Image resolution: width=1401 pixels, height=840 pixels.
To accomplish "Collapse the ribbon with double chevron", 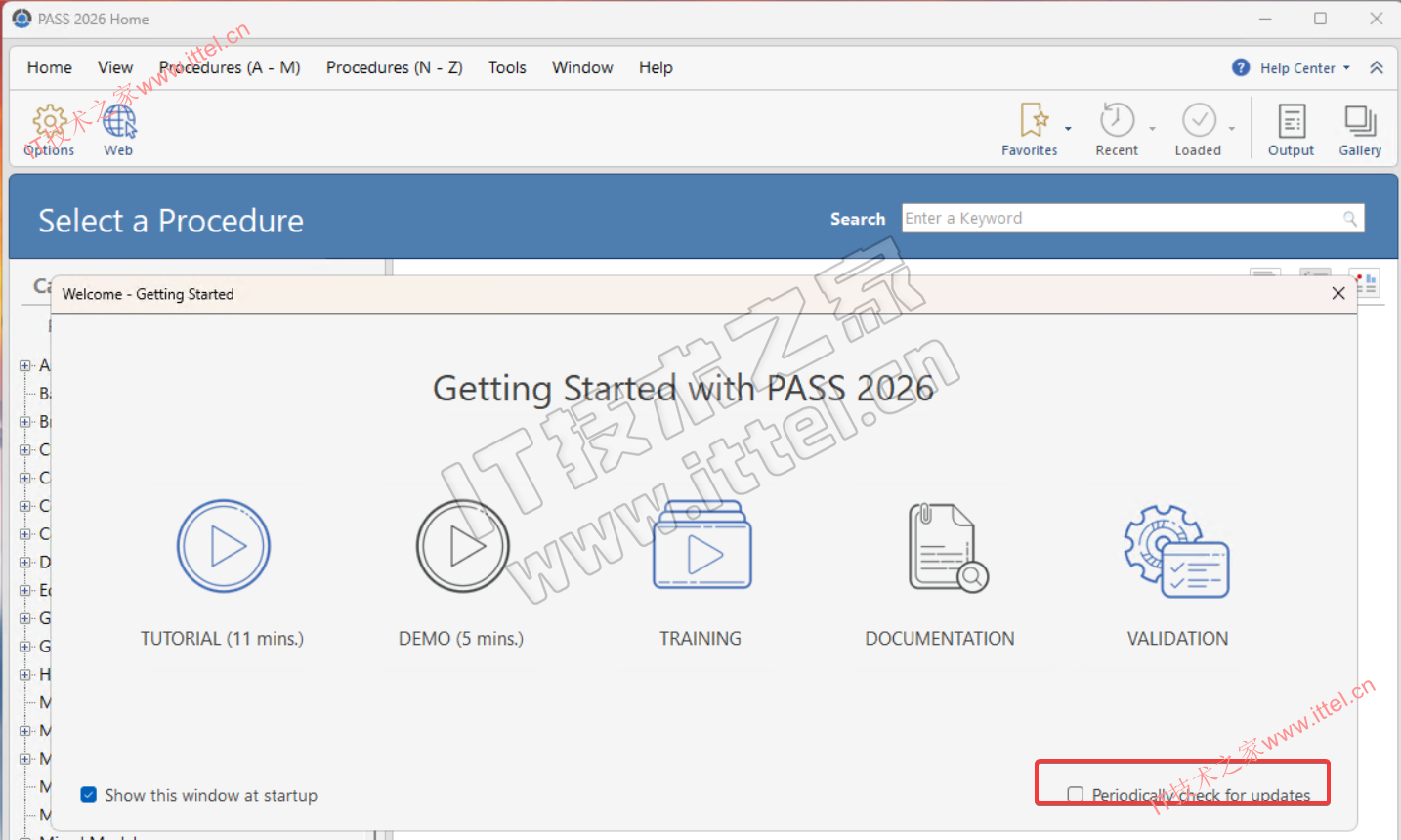I will [1377, 67].
